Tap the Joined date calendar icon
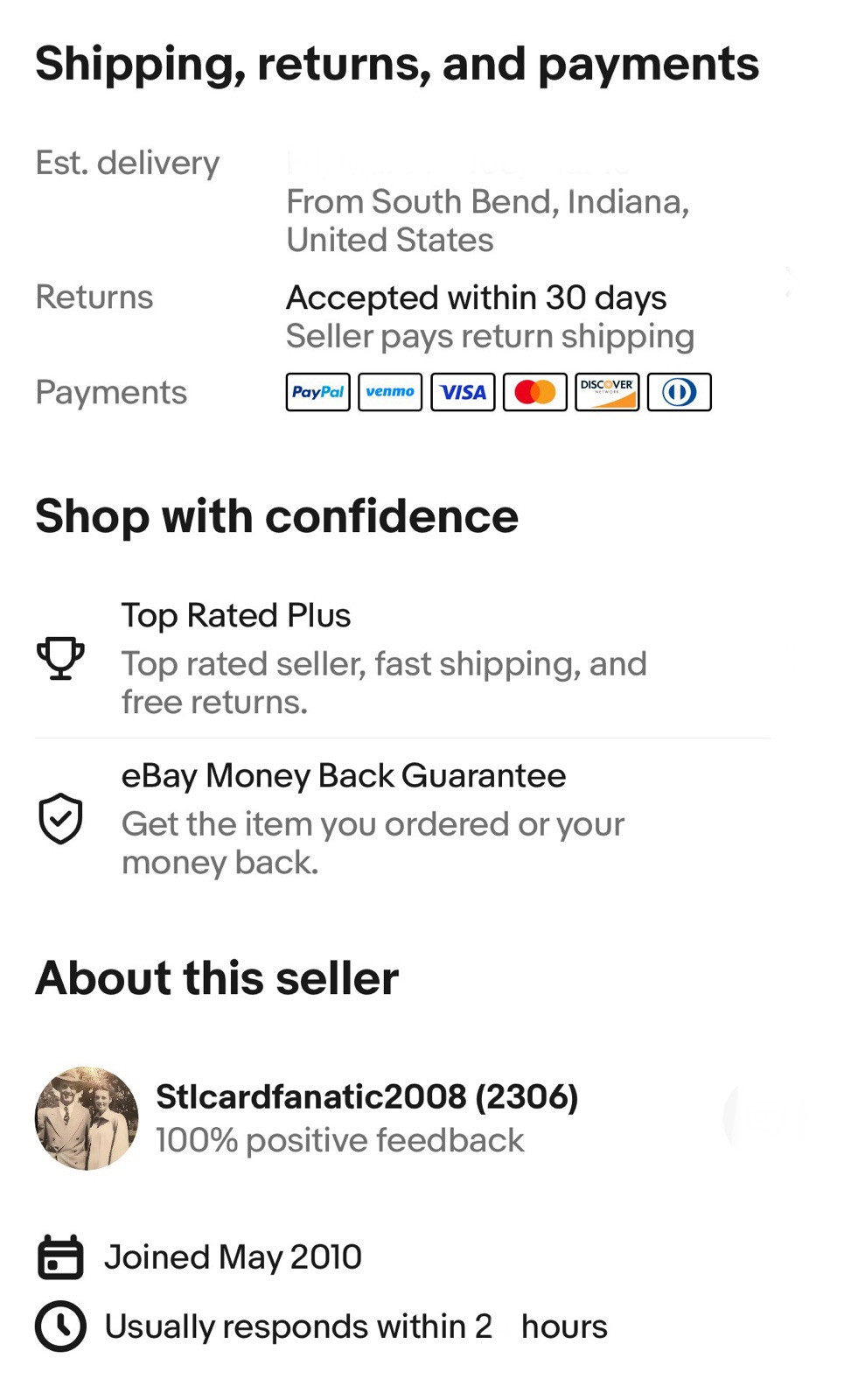Image resolution: width=844 pixels, height=1400 pixels. click(x=60, y=1257)
